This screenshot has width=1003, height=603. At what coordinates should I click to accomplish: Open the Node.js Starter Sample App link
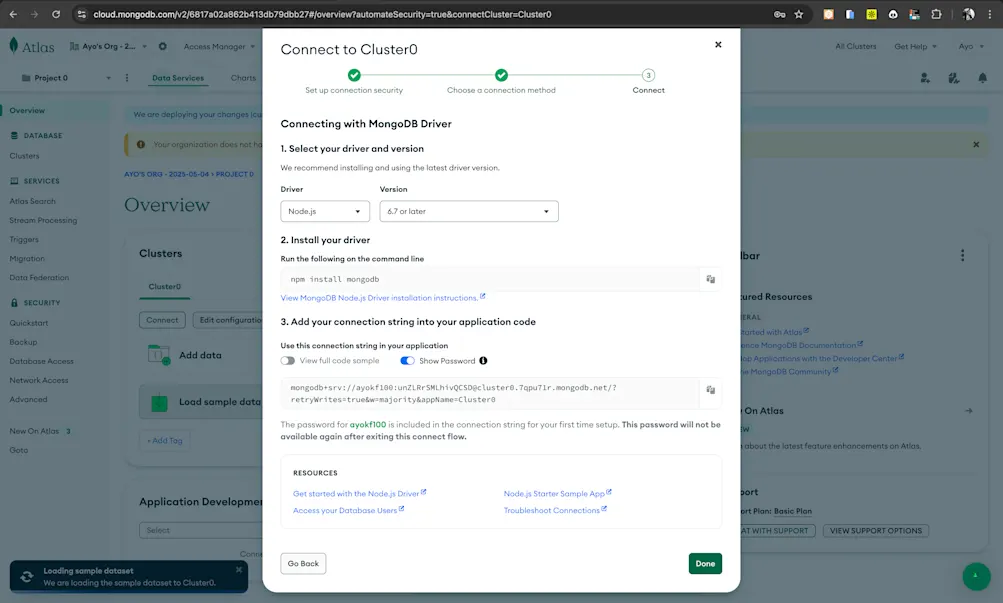(x=555, y=493)
